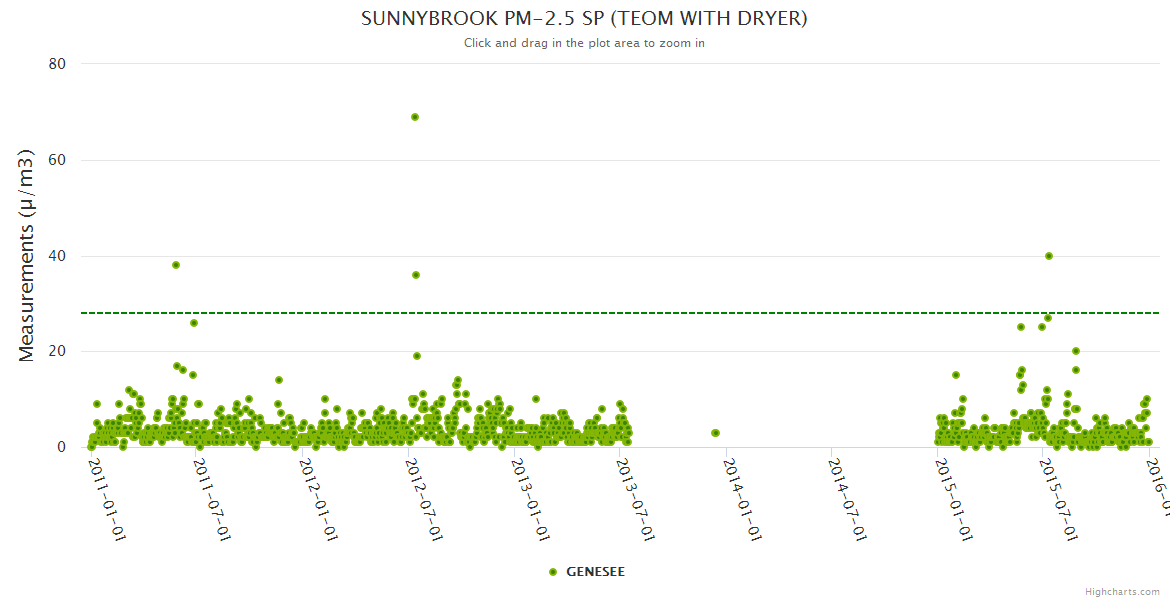1170x600 pixels.
Task: Click the early-2015 data point near value 15
Action: point(956,375)
